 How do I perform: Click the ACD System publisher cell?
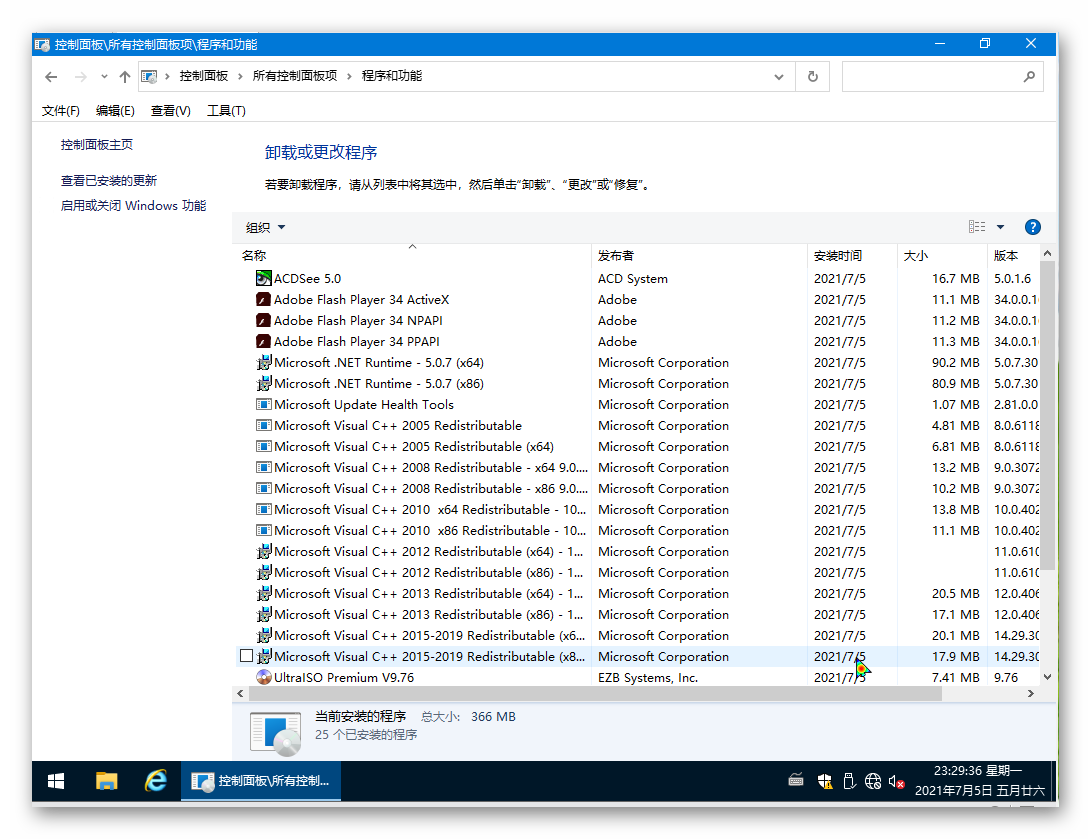coord(632,278)
